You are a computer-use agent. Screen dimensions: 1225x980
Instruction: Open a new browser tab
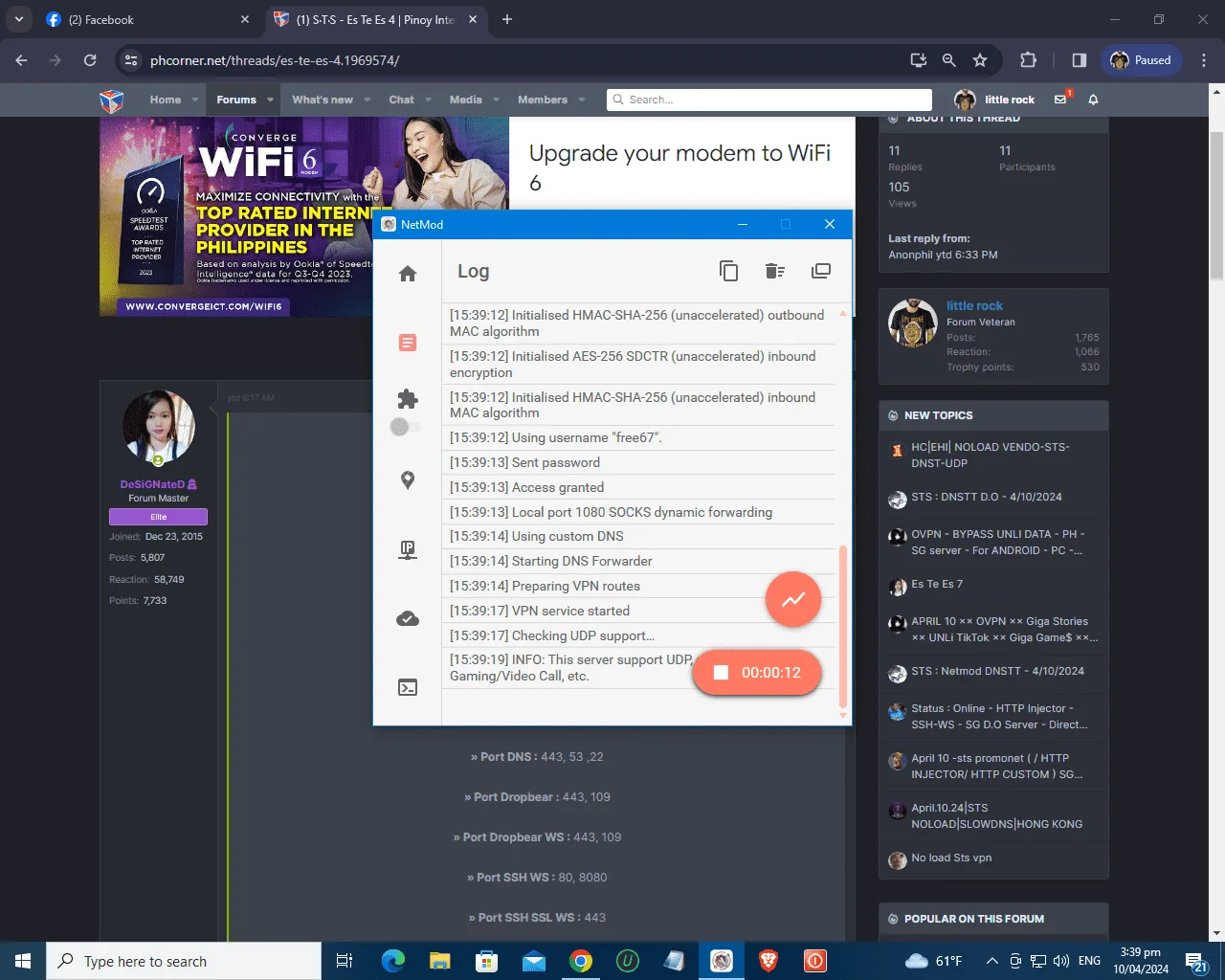507,19
